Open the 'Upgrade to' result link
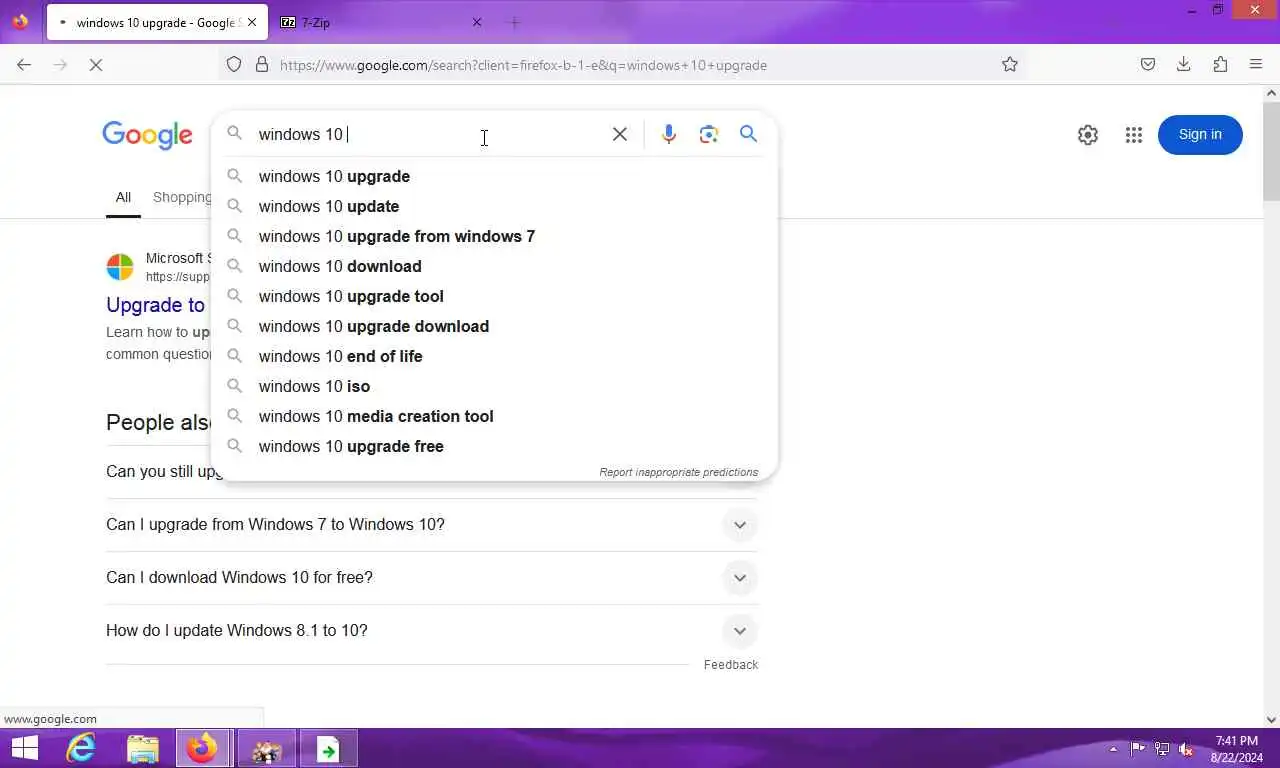The width and height of the screenshot is (1280, 768). (156, 305)
